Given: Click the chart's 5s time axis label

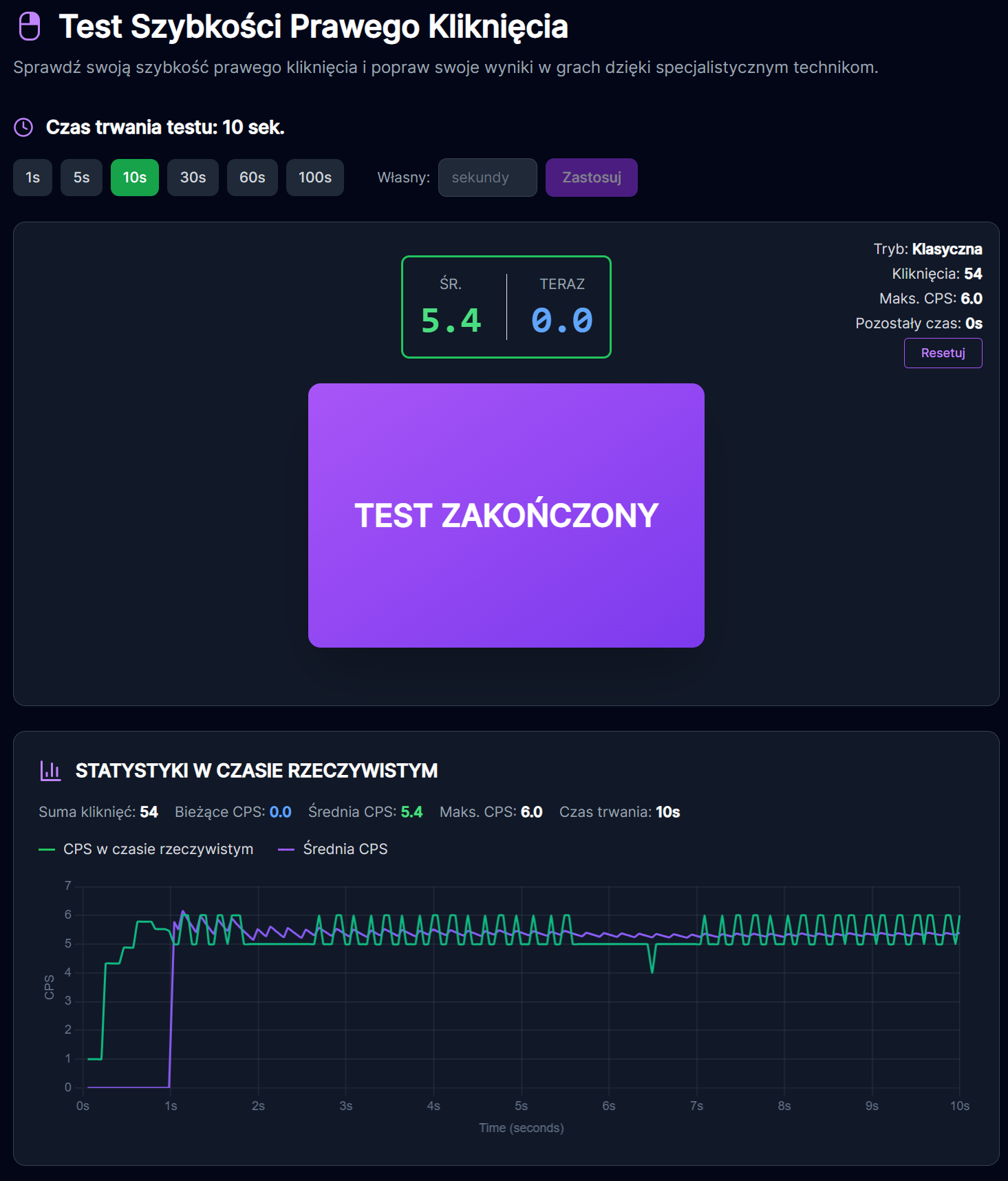Looking at the screenshot, I should pos(521,1106).
